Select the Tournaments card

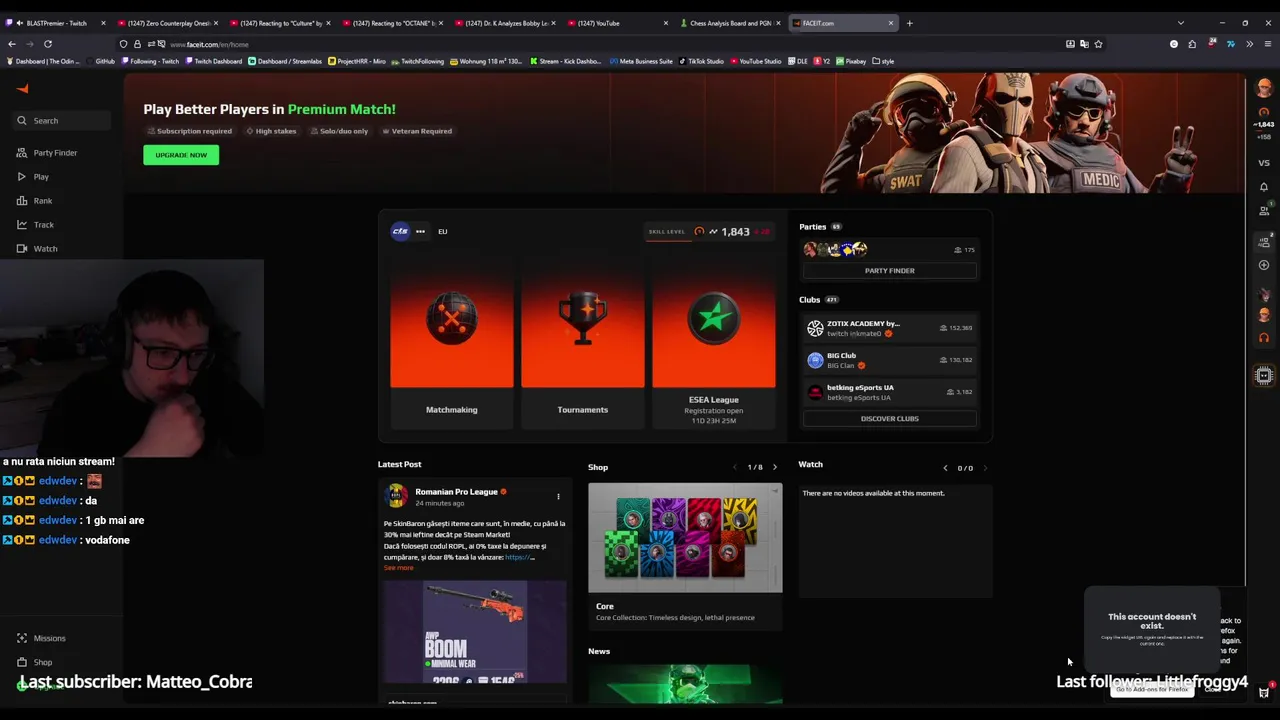583,340
